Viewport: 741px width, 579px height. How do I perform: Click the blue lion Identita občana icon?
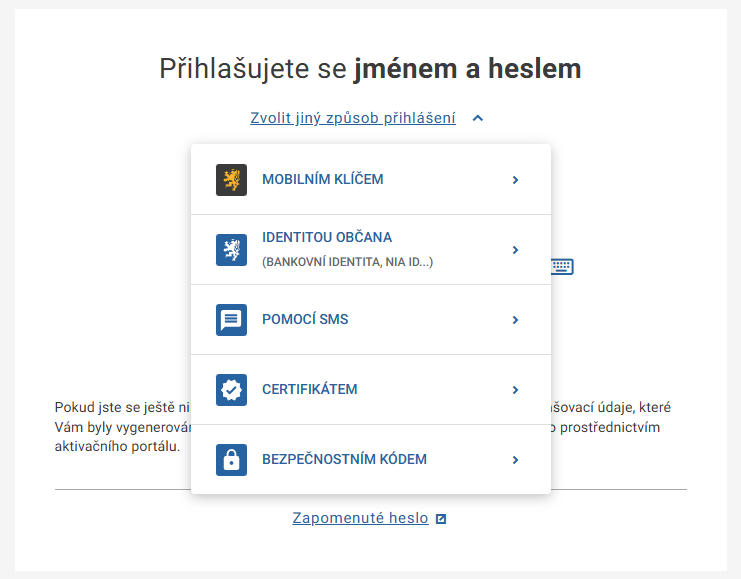point(231,250)
